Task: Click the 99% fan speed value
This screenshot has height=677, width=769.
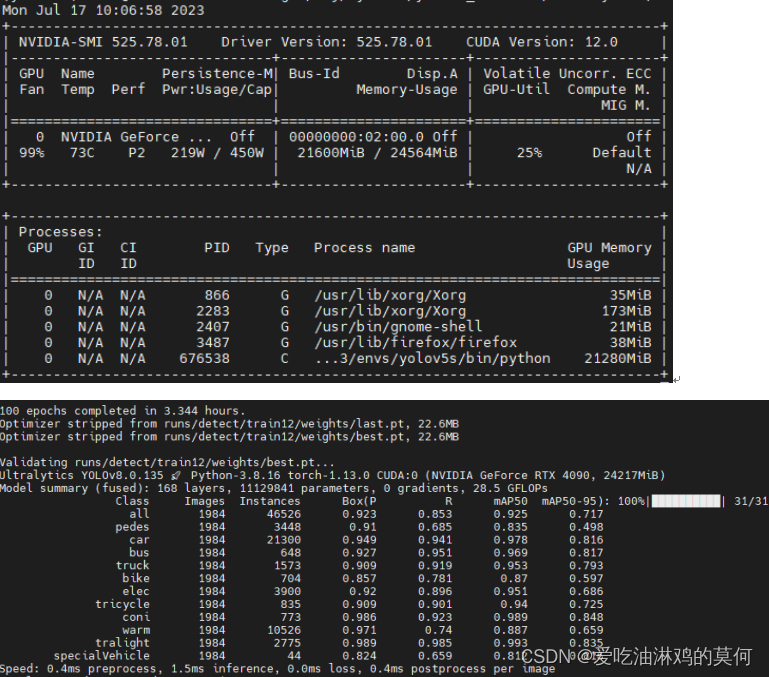Action: 32,153
